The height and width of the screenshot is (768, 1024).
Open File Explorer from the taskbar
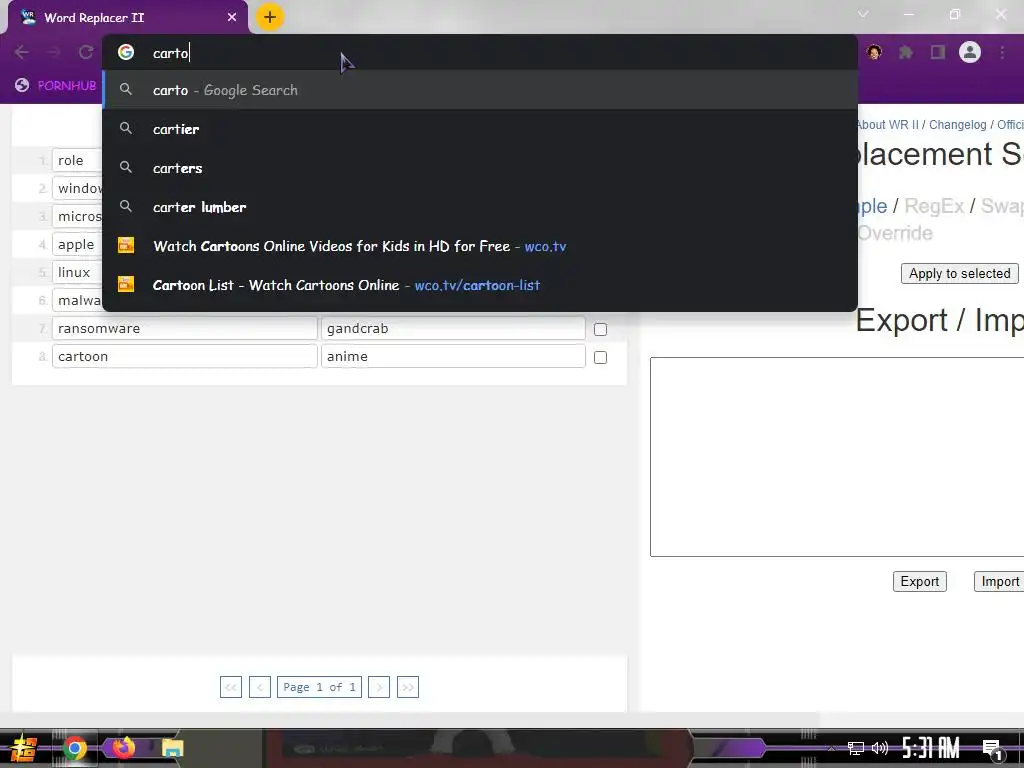172,748
